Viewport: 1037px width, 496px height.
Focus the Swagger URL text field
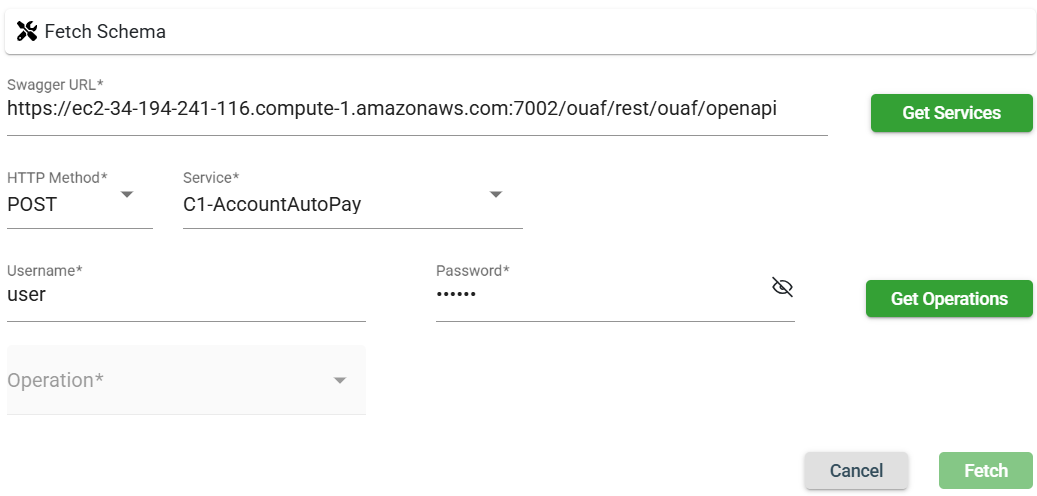coord(416,112)
